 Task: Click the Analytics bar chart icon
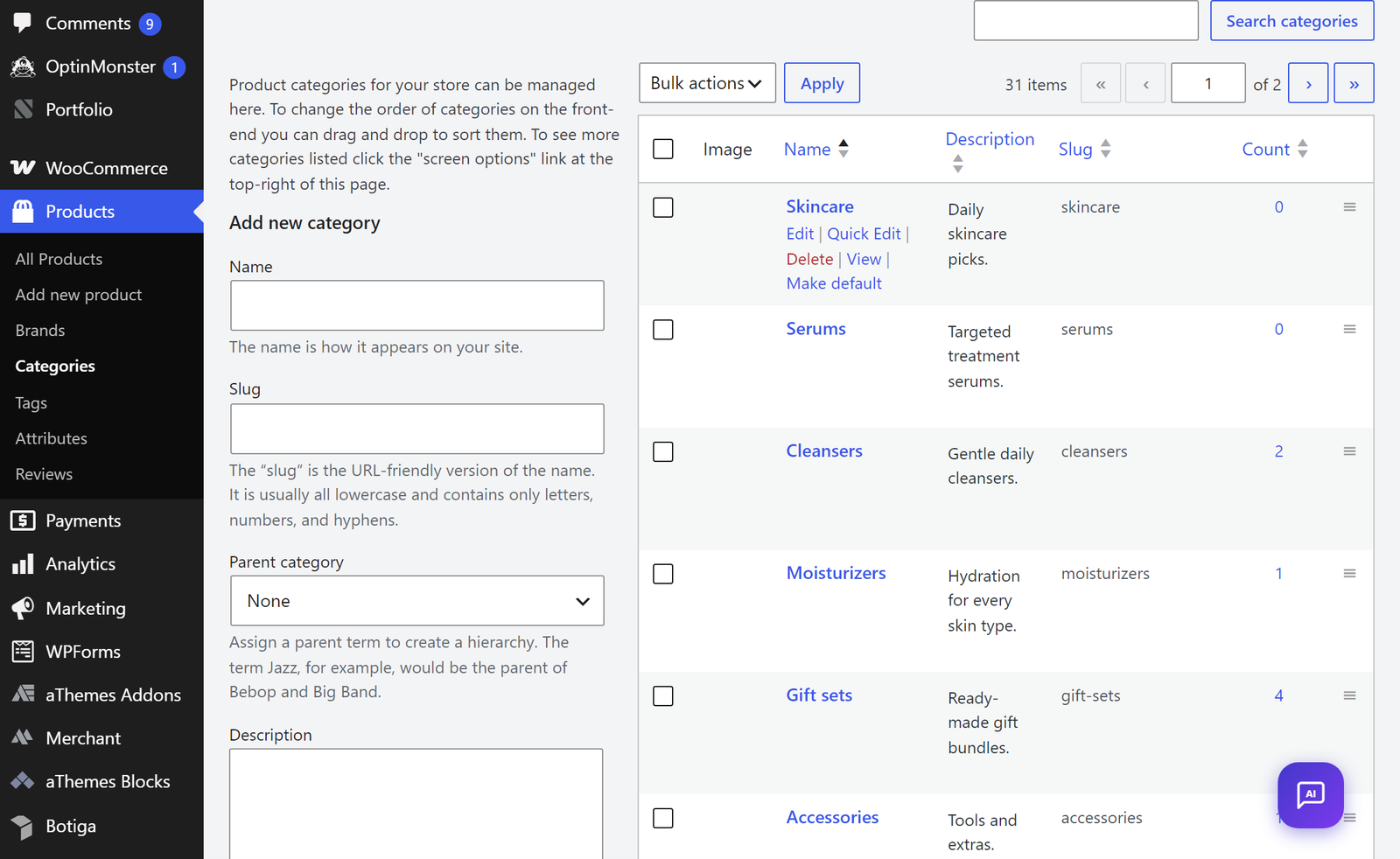pyautogui.click(x=23, y=563)
